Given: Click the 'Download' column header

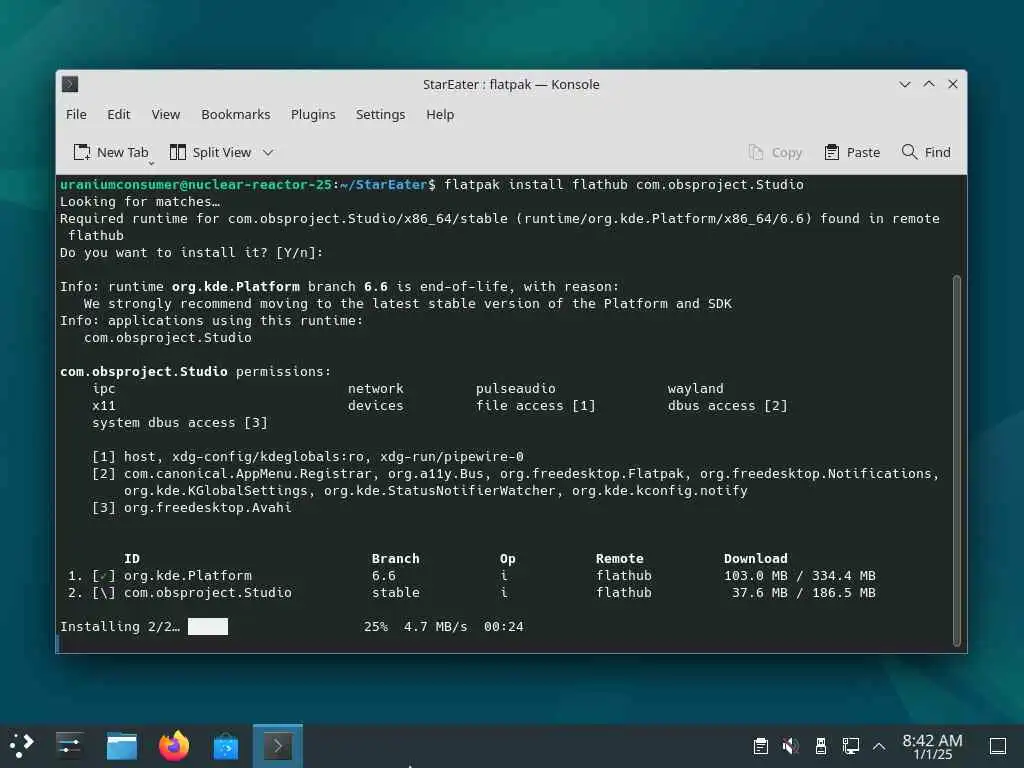Looking at the screenshot, I should click(756, 558).
